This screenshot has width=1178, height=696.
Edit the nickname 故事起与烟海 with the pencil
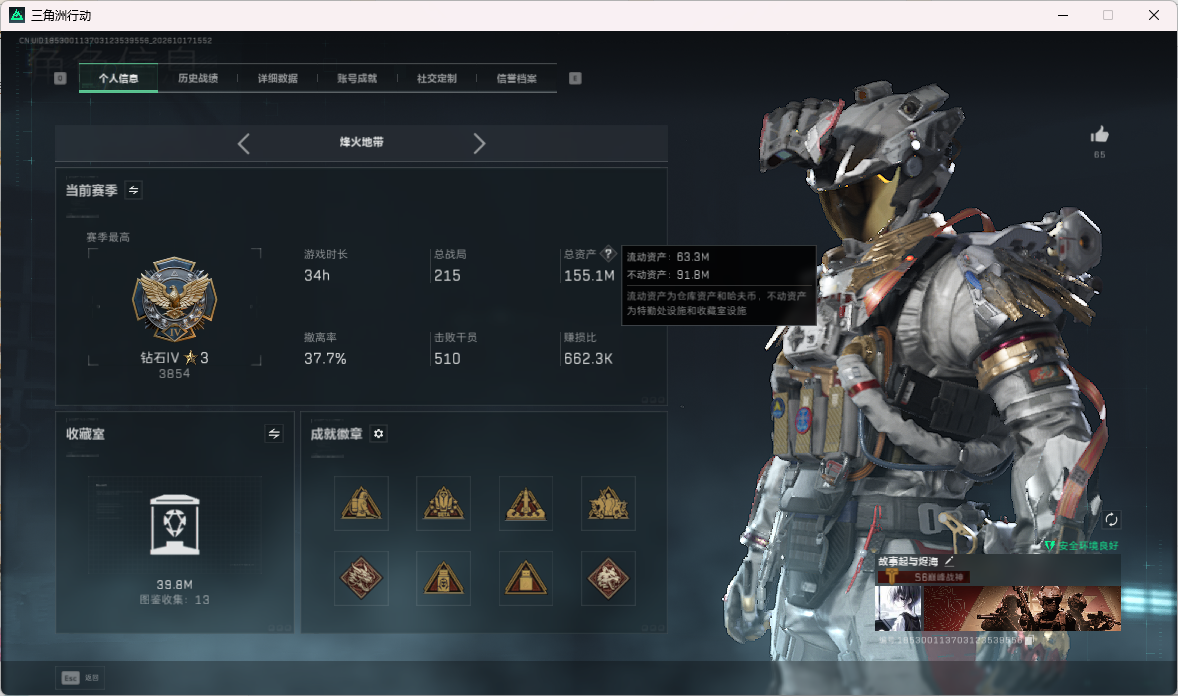pos(950,561)
